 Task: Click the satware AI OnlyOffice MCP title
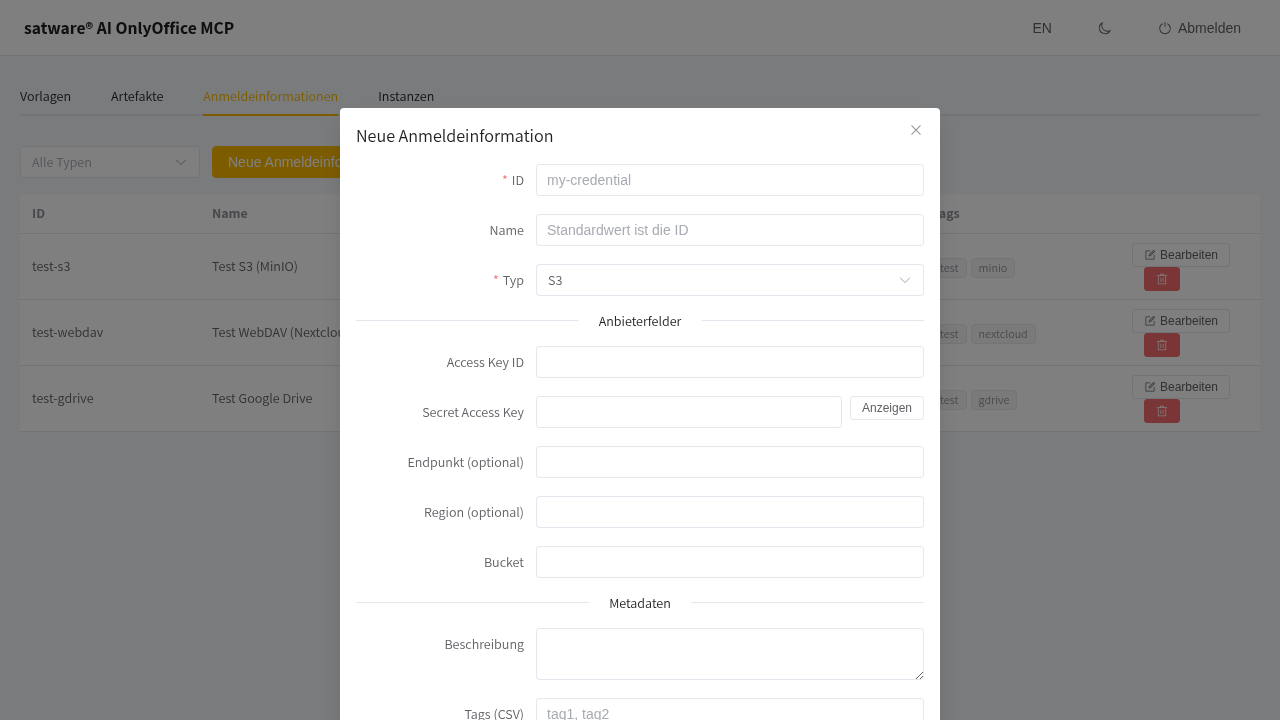click(129, 28)
